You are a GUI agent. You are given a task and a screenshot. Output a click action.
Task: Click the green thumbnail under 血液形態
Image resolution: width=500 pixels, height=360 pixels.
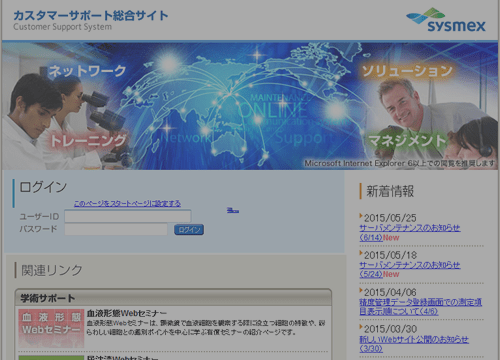point(51,358)
